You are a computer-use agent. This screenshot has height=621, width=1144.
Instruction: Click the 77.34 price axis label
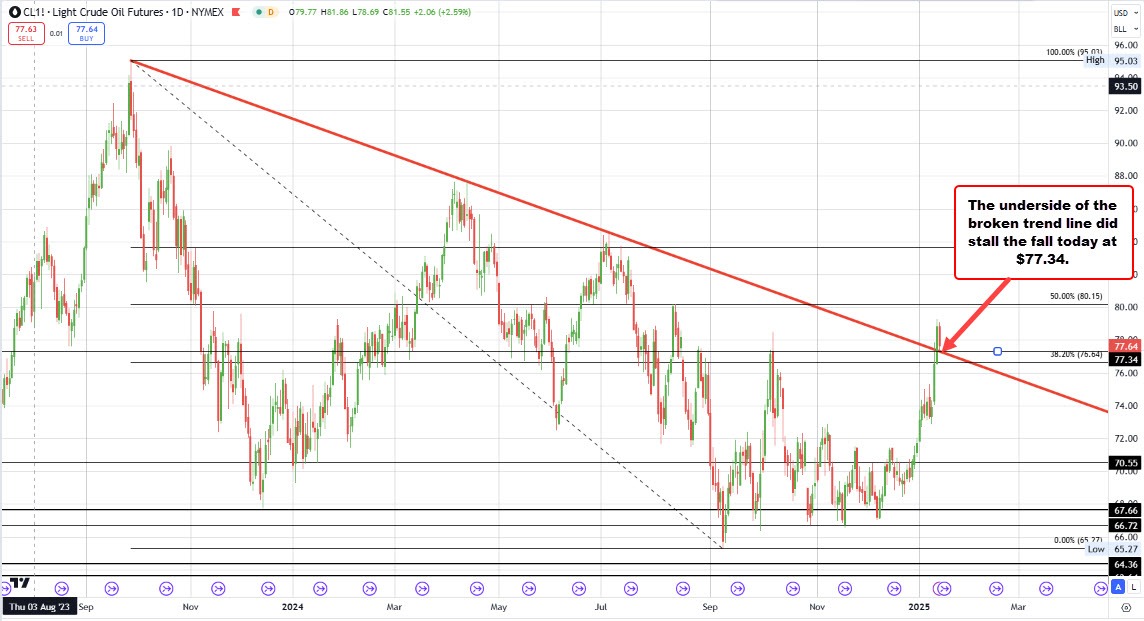pos(1125,360)
